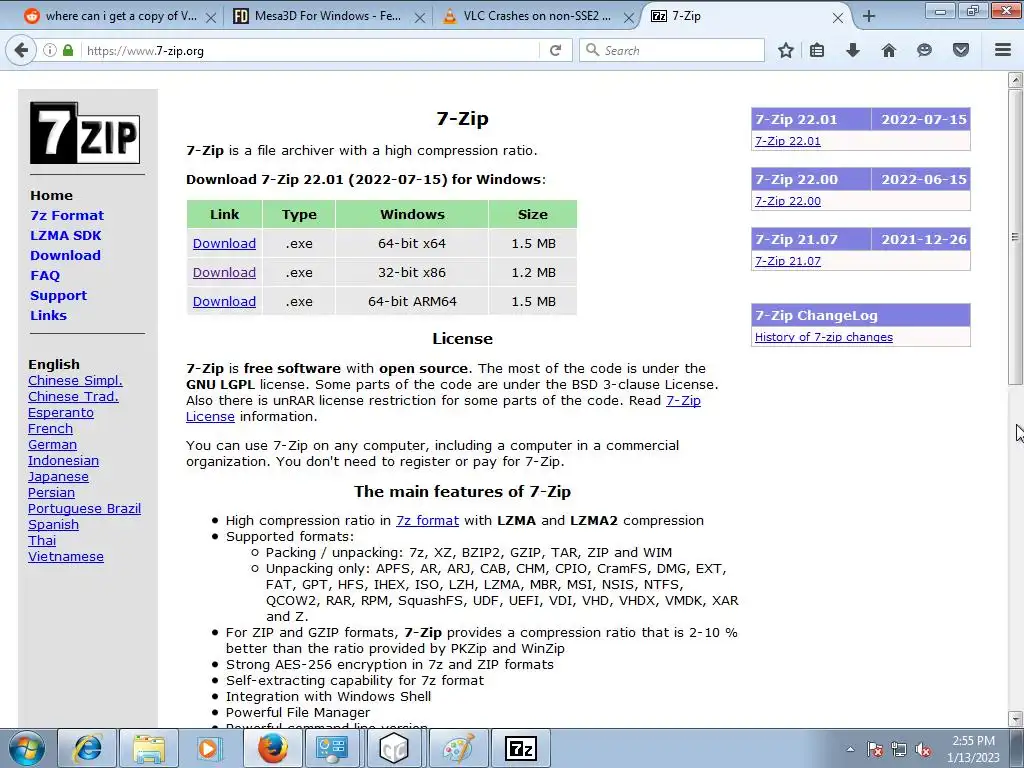Switch language to French
The image size is (1024, 768).
point(50,429)
